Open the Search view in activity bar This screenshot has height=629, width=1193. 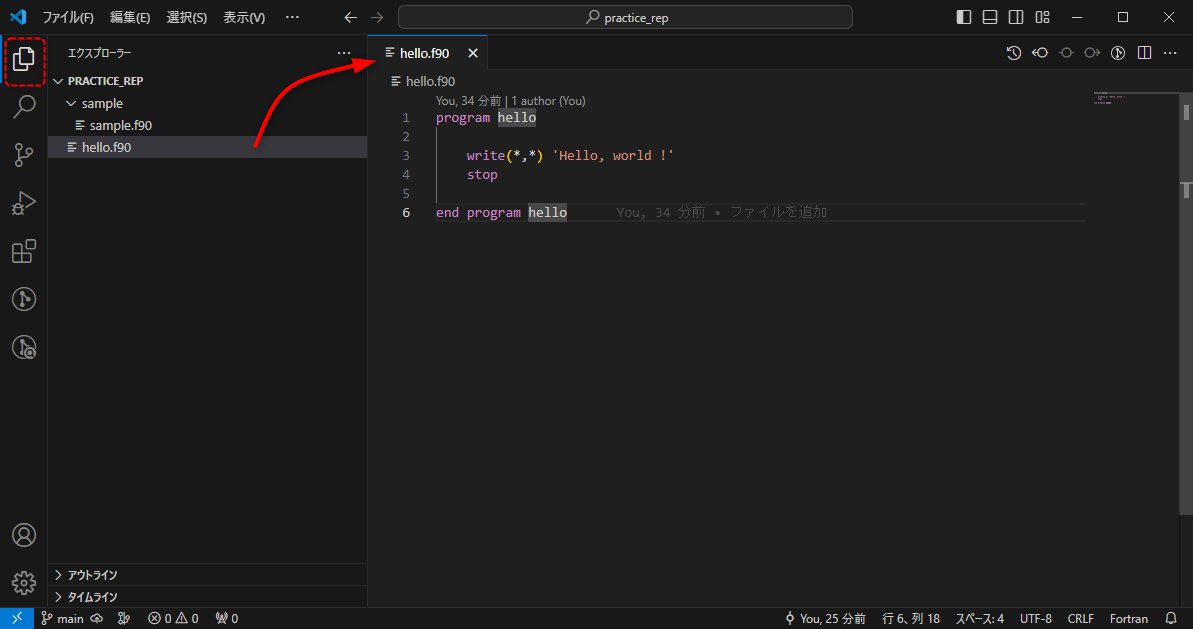pyautogui.click(x=24, y=106)
